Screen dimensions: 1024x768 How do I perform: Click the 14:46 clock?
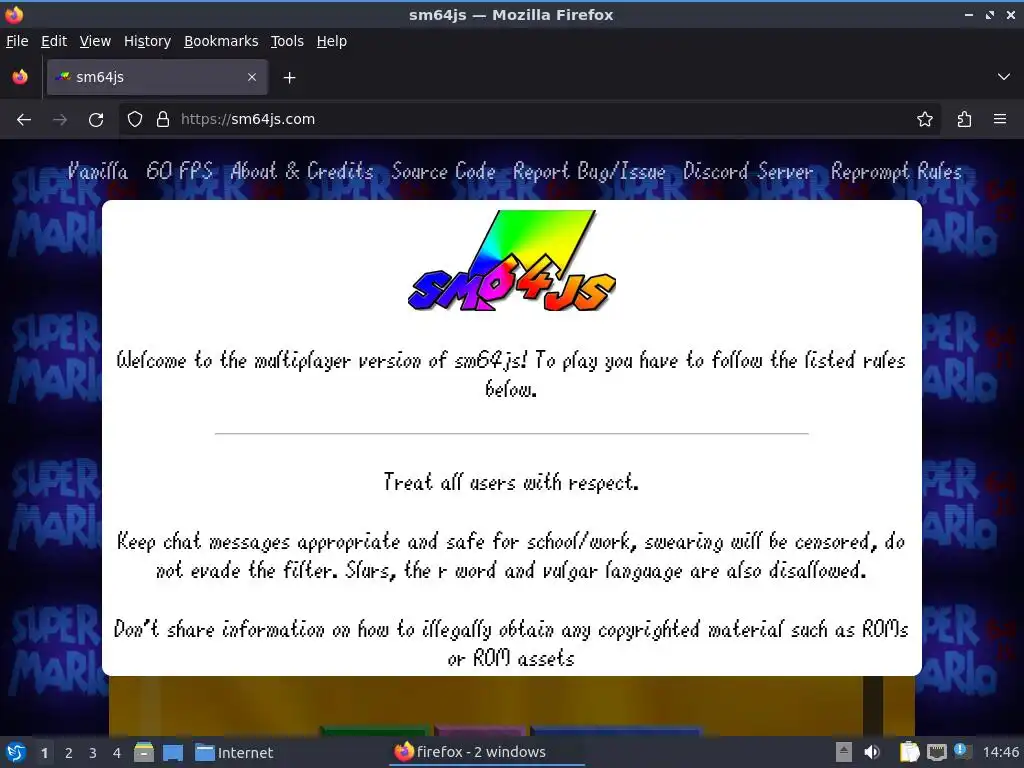point(1000,752)
